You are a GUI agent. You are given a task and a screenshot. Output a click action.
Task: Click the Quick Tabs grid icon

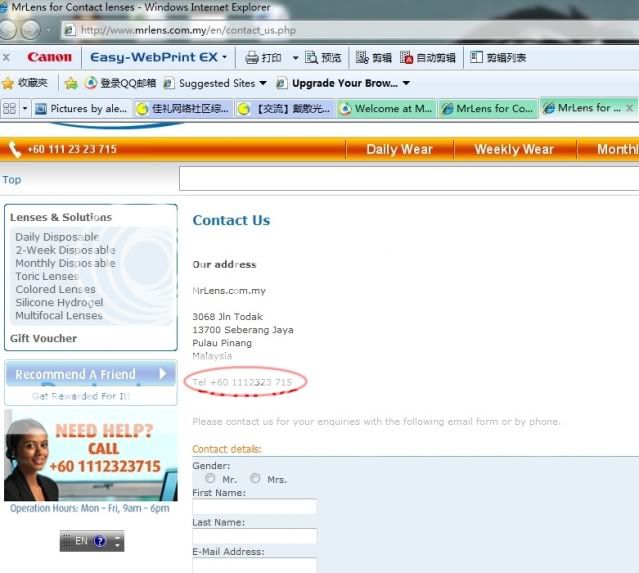click(x=9, y=108)
